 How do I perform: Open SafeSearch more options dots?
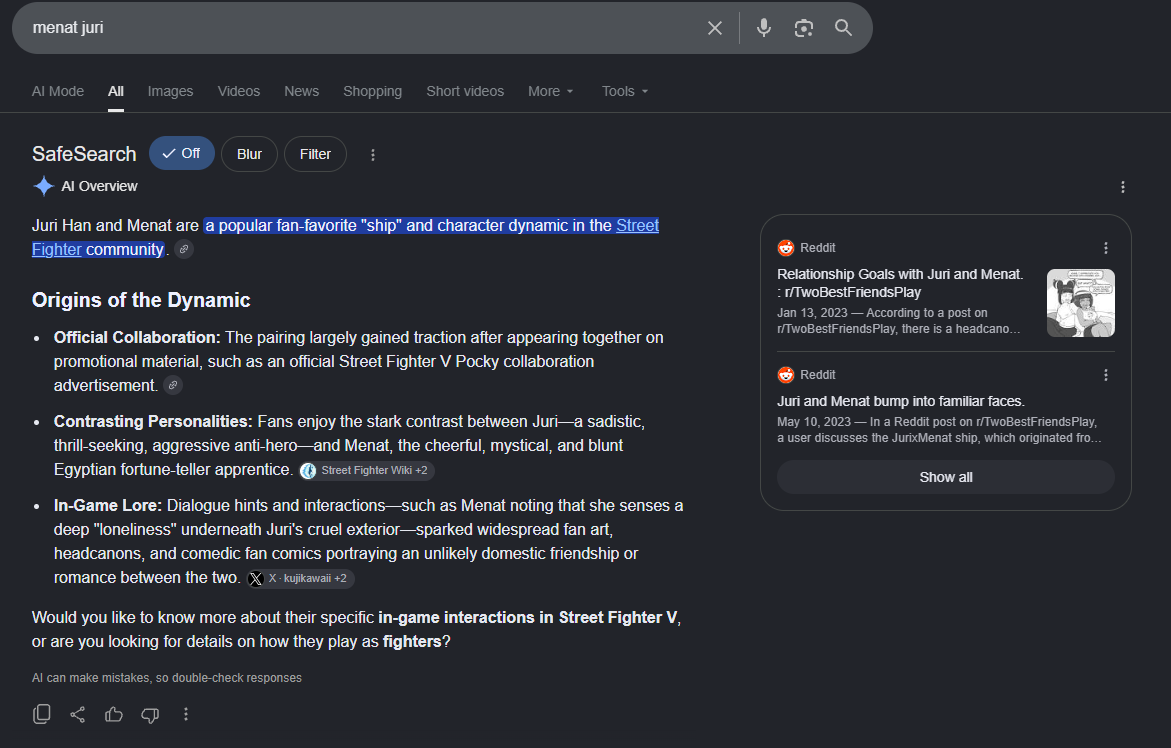pos(373,155)
